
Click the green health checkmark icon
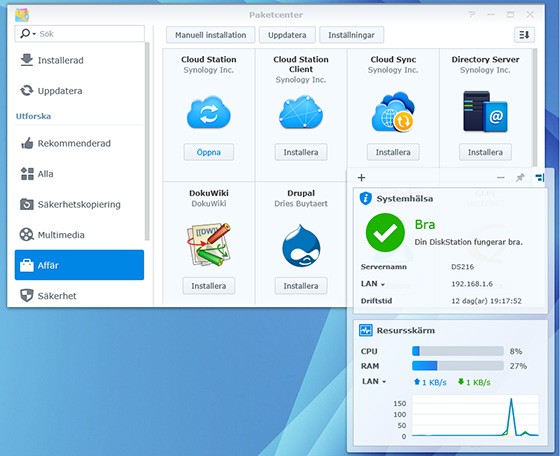click(x=385, y=232)
